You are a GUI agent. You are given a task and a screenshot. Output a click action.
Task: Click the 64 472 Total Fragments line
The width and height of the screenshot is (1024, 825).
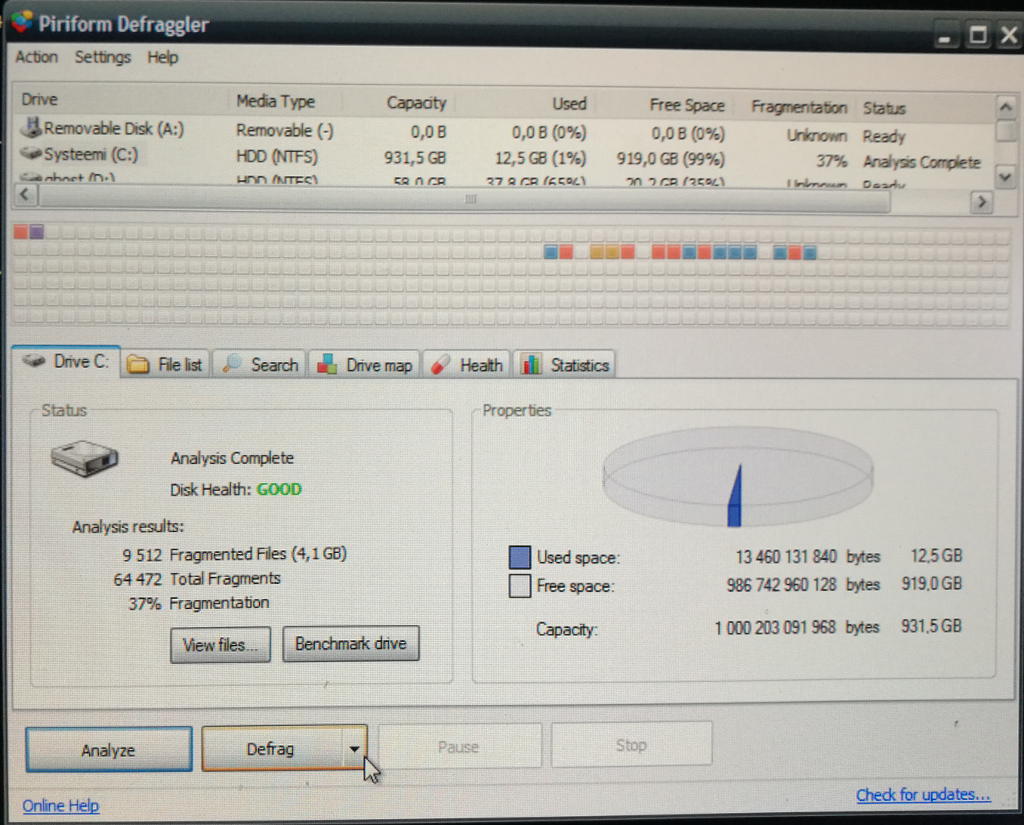coord(197,579)
